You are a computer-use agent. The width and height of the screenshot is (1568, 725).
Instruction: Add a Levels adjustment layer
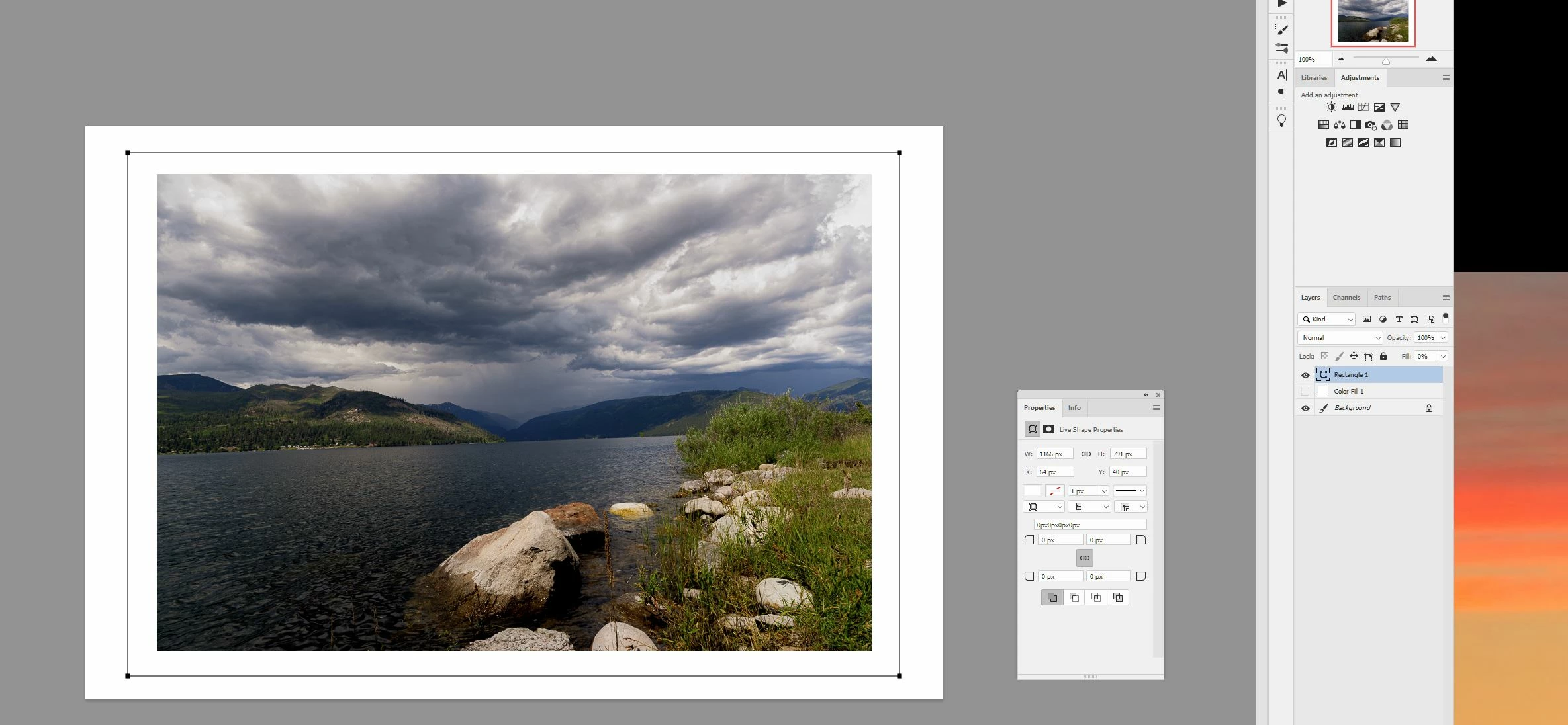pyautogui.click(x=1347, y=107)
